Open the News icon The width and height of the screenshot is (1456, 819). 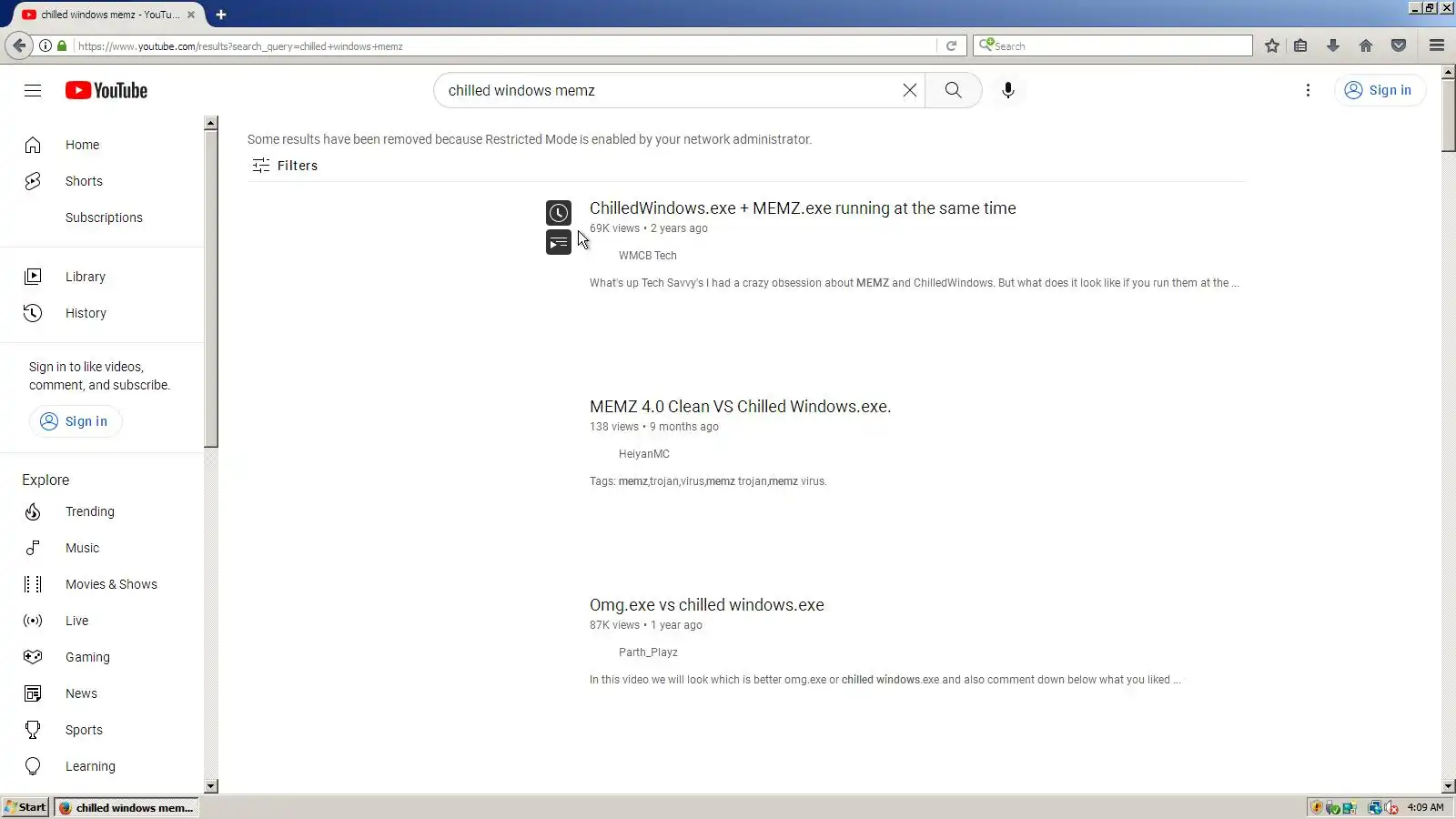[x=33, y=693]
